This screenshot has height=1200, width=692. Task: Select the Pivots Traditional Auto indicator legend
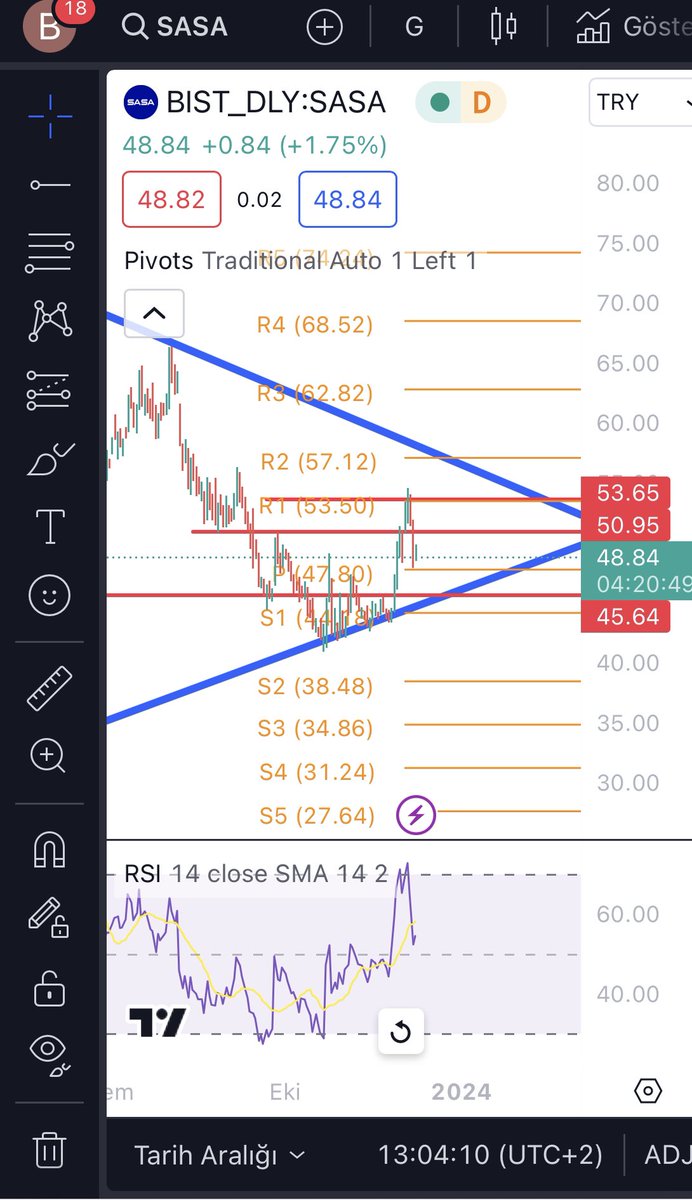coord(300,261)
